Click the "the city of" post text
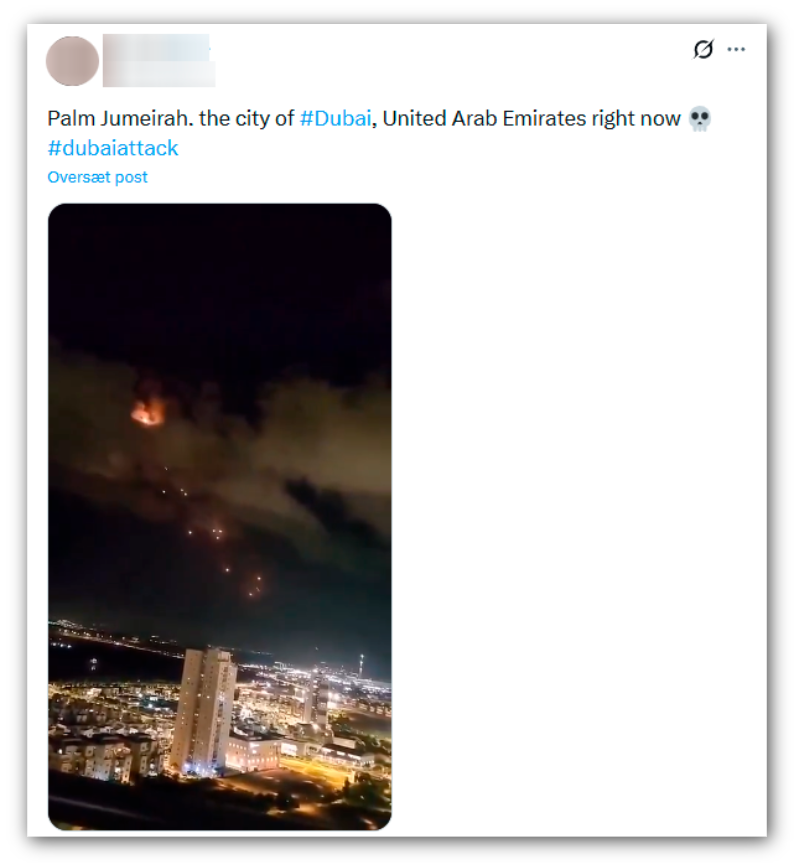The height and width of the screenshot is (863, 794). (x=247, y=119)
